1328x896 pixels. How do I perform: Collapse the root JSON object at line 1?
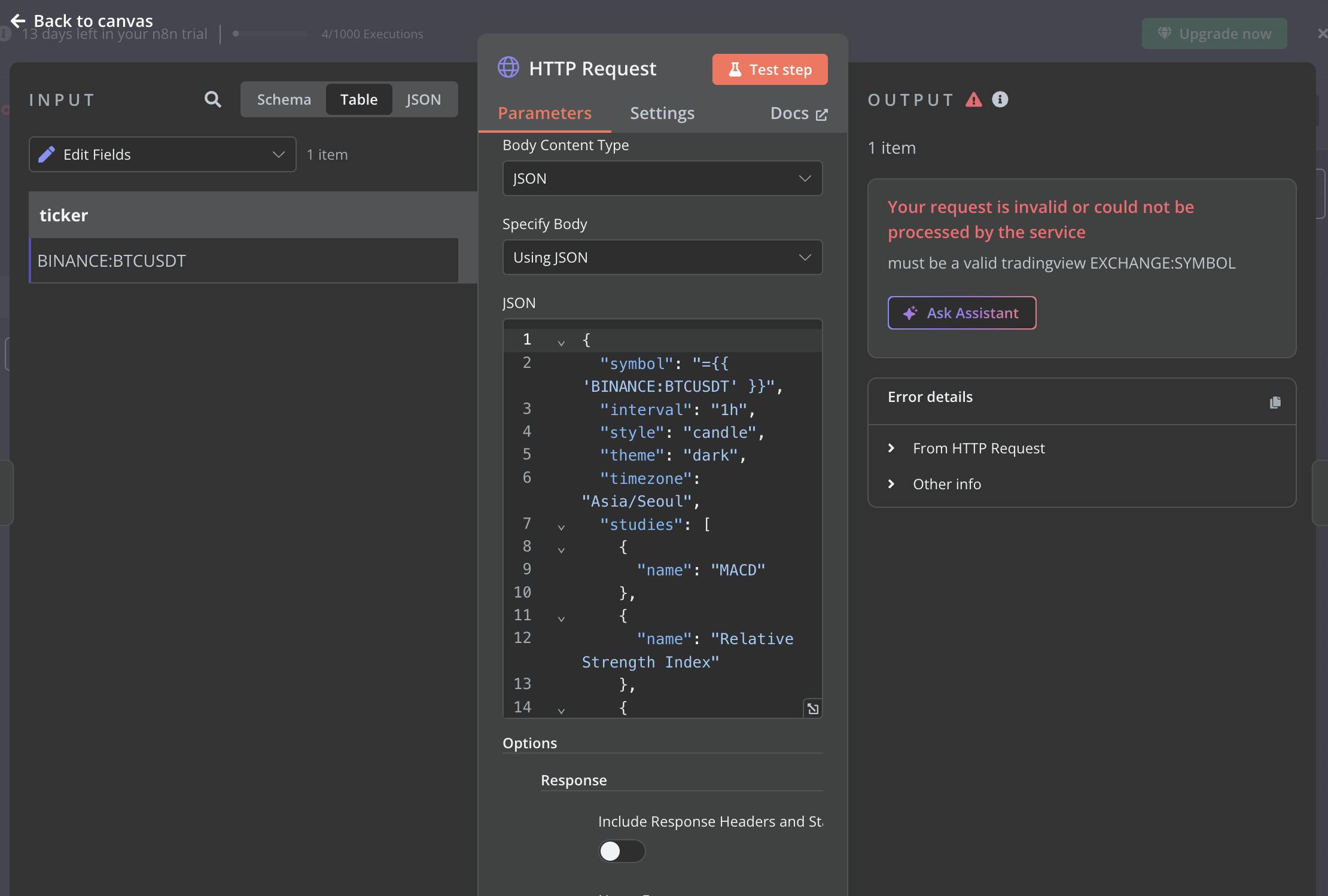(x=561, y=343)
